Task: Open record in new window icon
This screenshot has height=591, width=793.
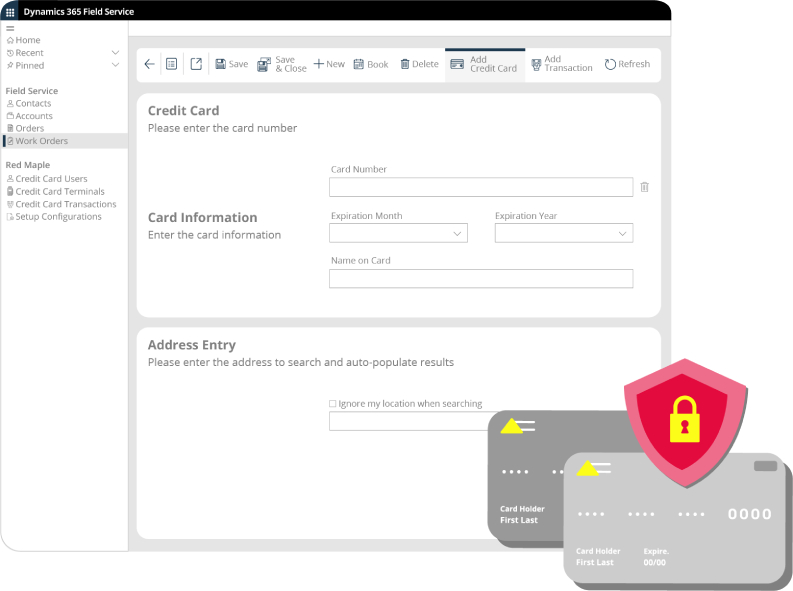Action: click(196, 64)
